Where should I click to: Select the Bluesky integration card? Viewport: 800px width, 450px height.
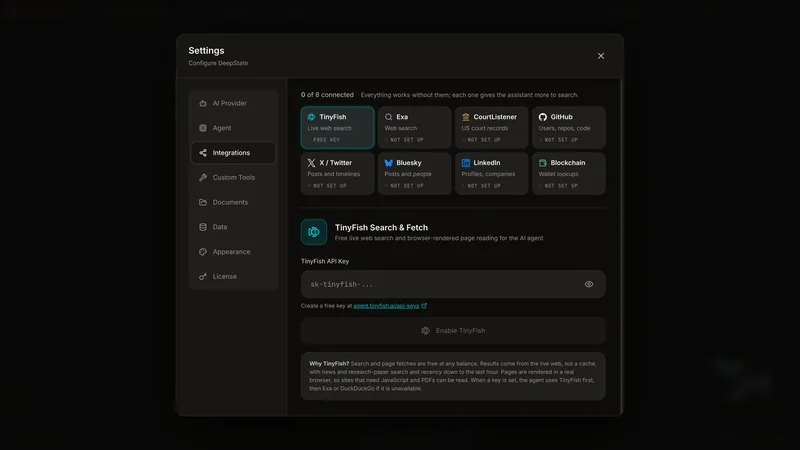coord(414,173)
